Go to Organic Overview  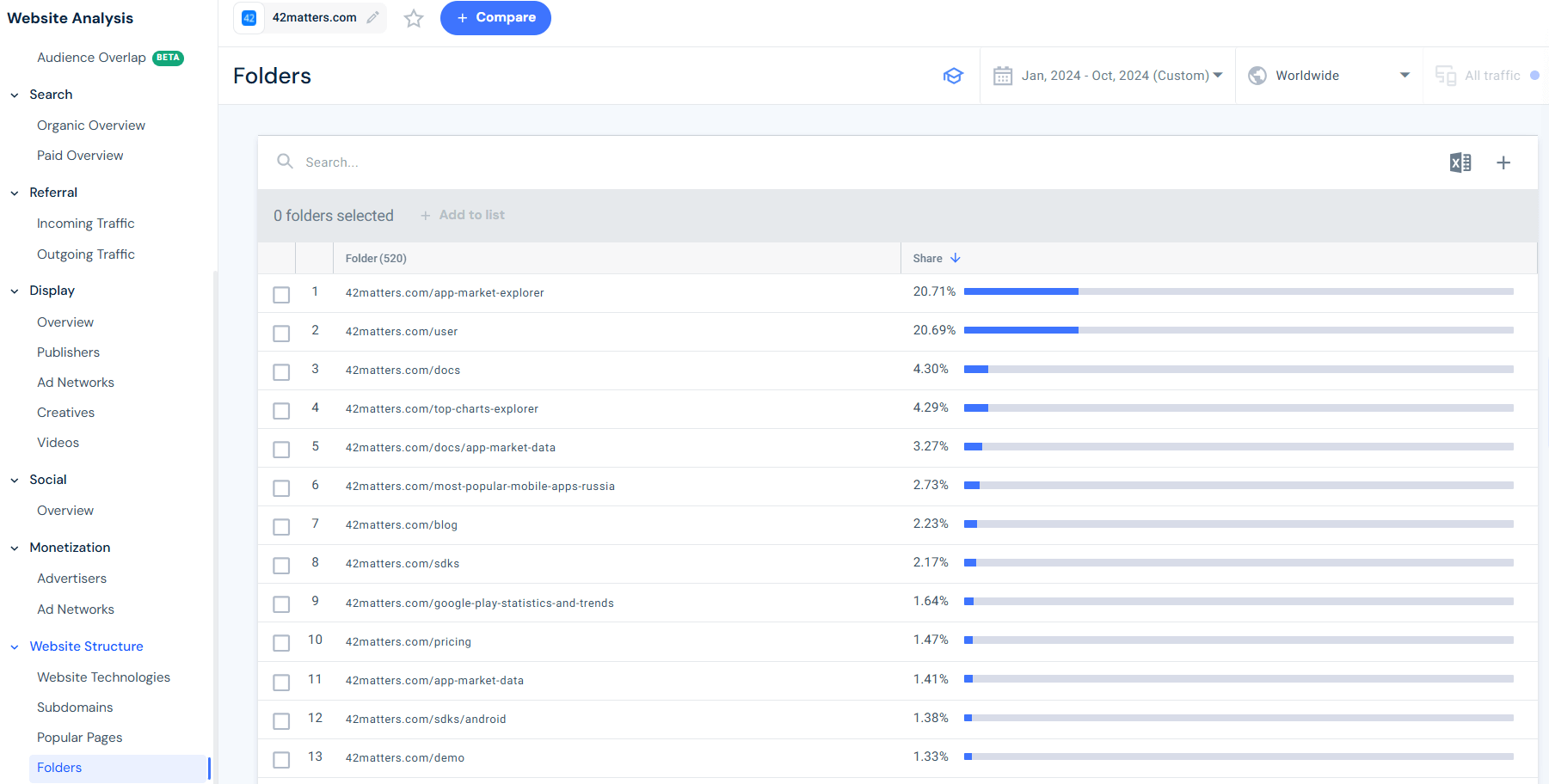point(91,126)
